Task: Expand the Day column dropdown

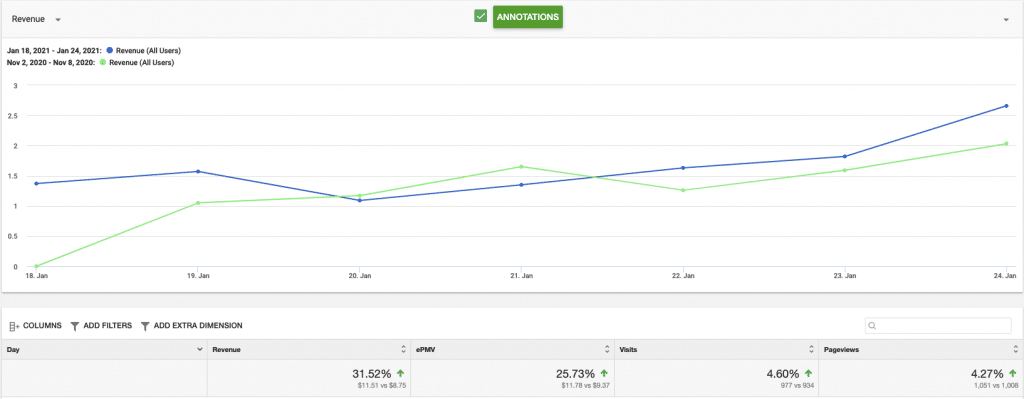Action: (200, 350)
